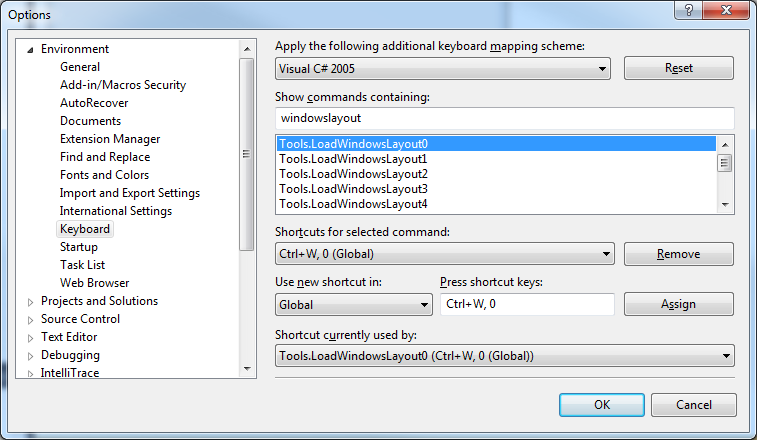Open shortcuts for selected command dropdown
The height and width of the screenshot is (440, 757).
click(605, 254)
